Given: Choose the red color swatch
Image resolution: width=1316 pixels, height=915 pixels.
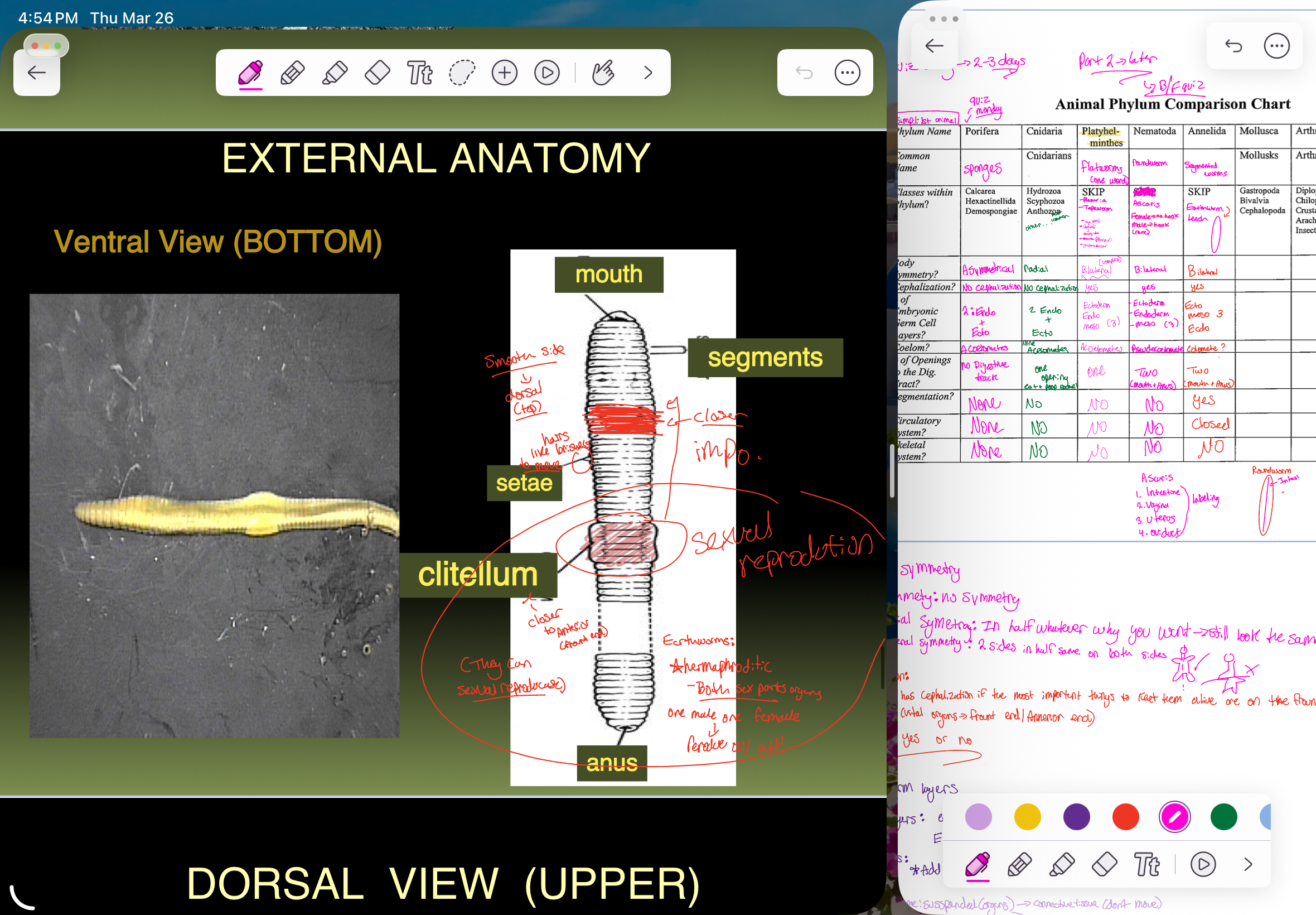Looking at the screenshot, I should coord(1125,816).
